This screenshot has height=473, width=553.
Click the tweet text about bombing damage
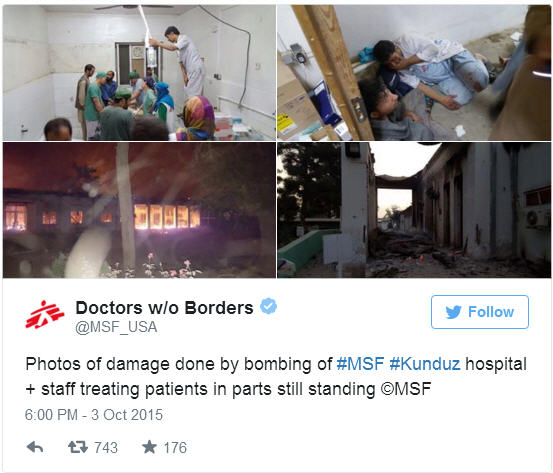[276, 377]
